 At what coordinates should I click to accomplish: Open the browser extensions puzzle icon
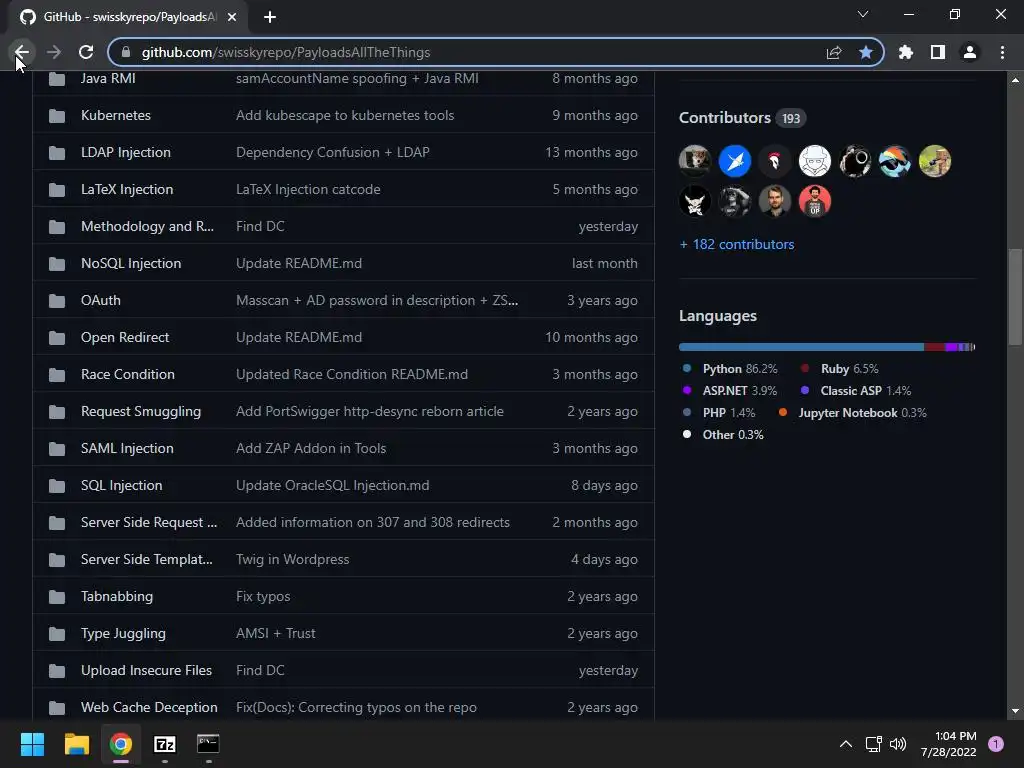(906, 52)
